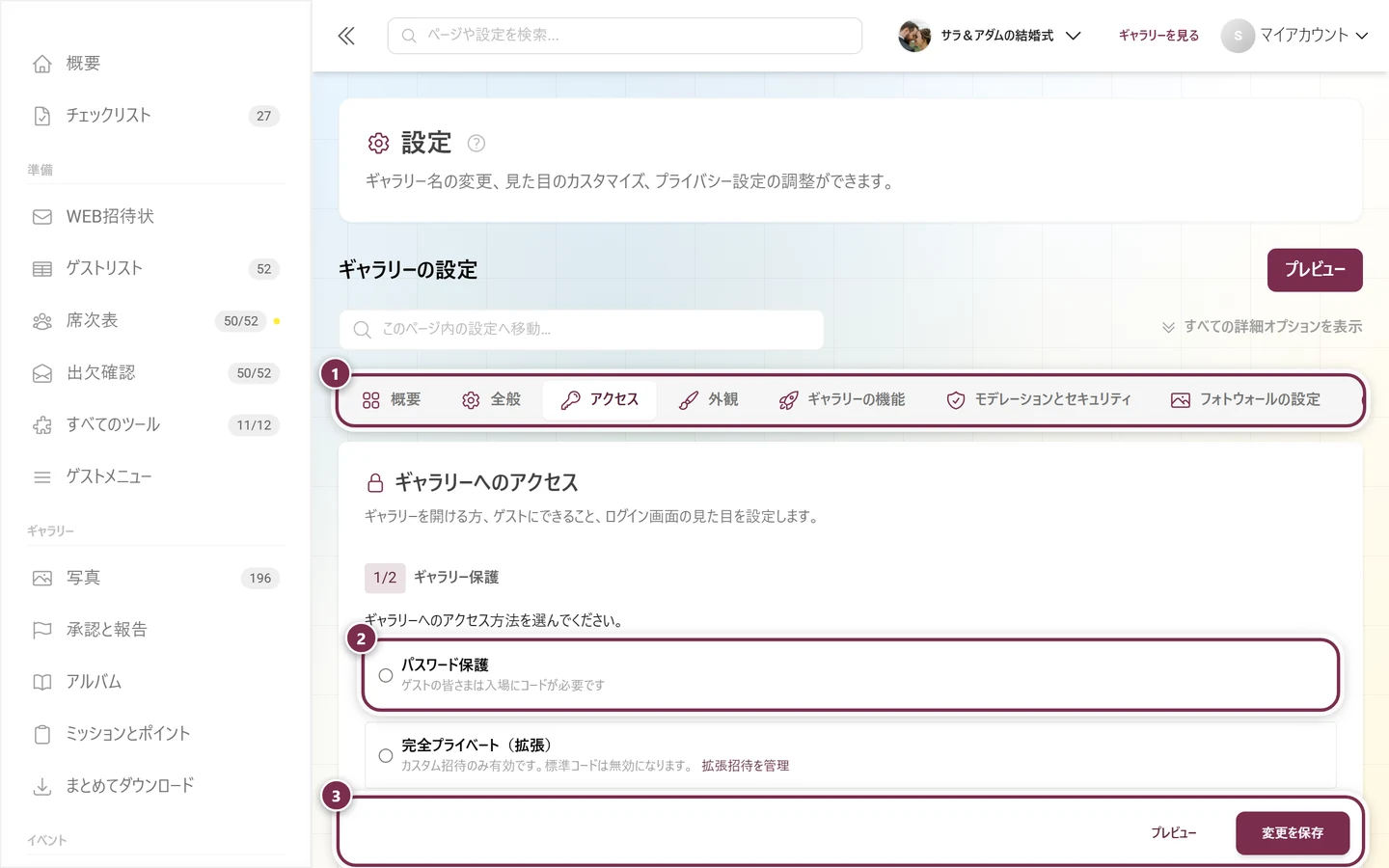The height and width of the screenshot is (868, 1389).
Task: Switch to the 全般 settings tab
Action: (x=491, y=399)
